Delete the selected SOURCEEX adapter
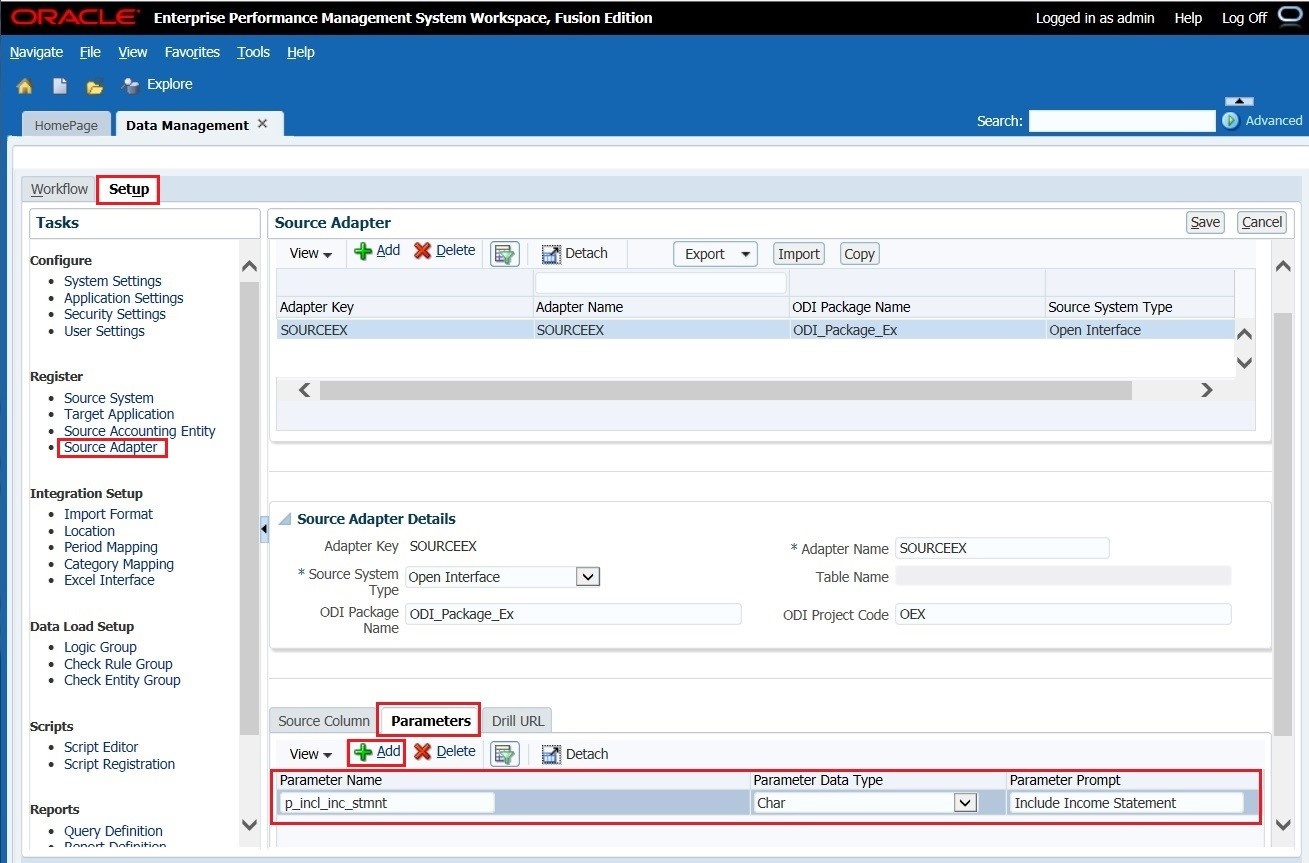The height and width of the screenshot is (863, 1309). point(444,251)
